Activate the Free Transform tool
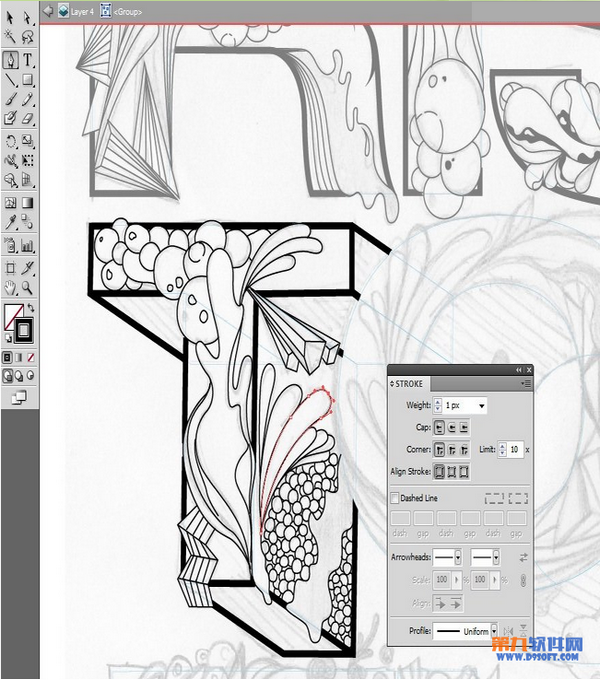This screenshot has width=600, height=680. point(27,161)
